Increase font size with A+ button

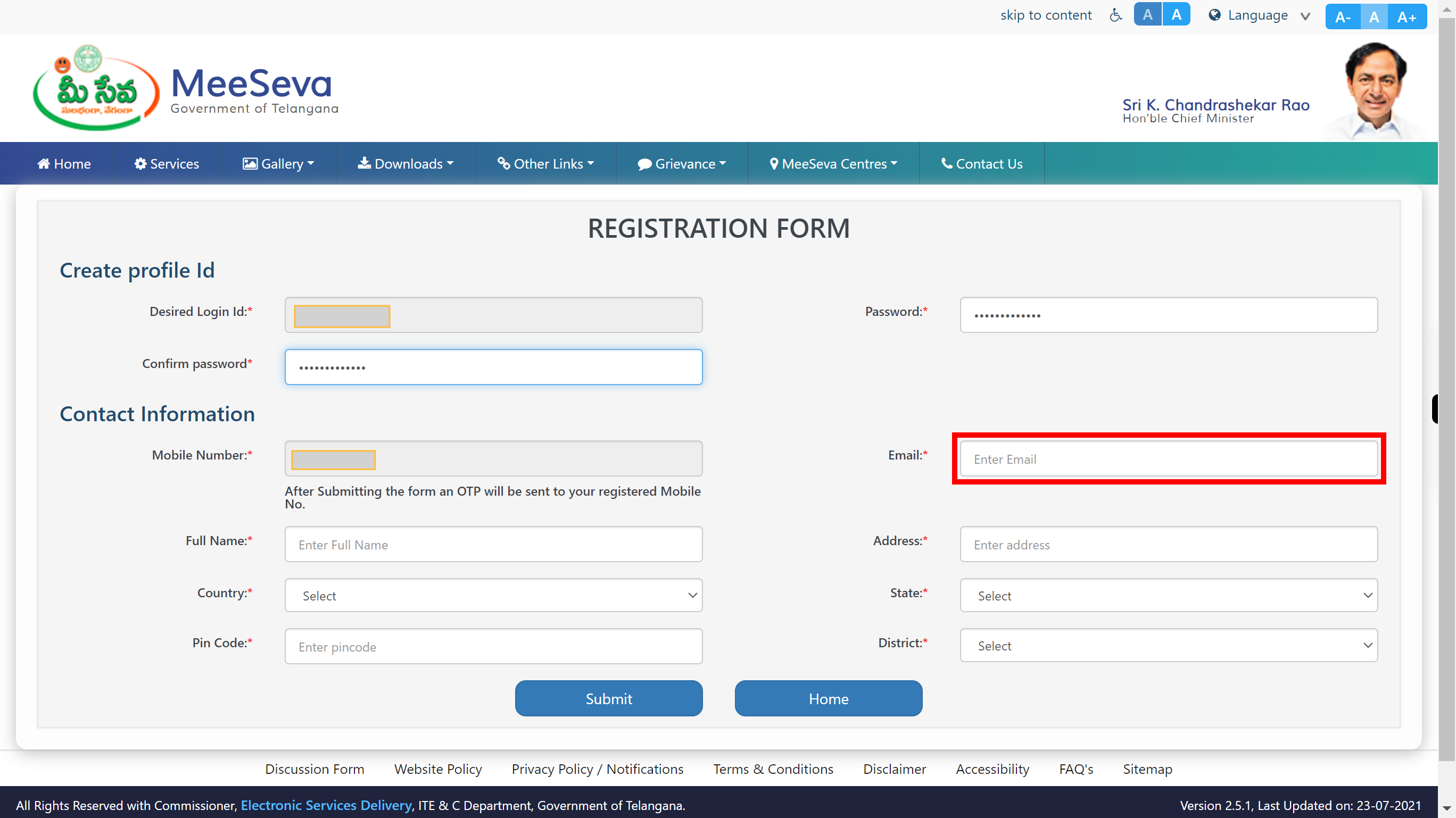click(1407, 17)
